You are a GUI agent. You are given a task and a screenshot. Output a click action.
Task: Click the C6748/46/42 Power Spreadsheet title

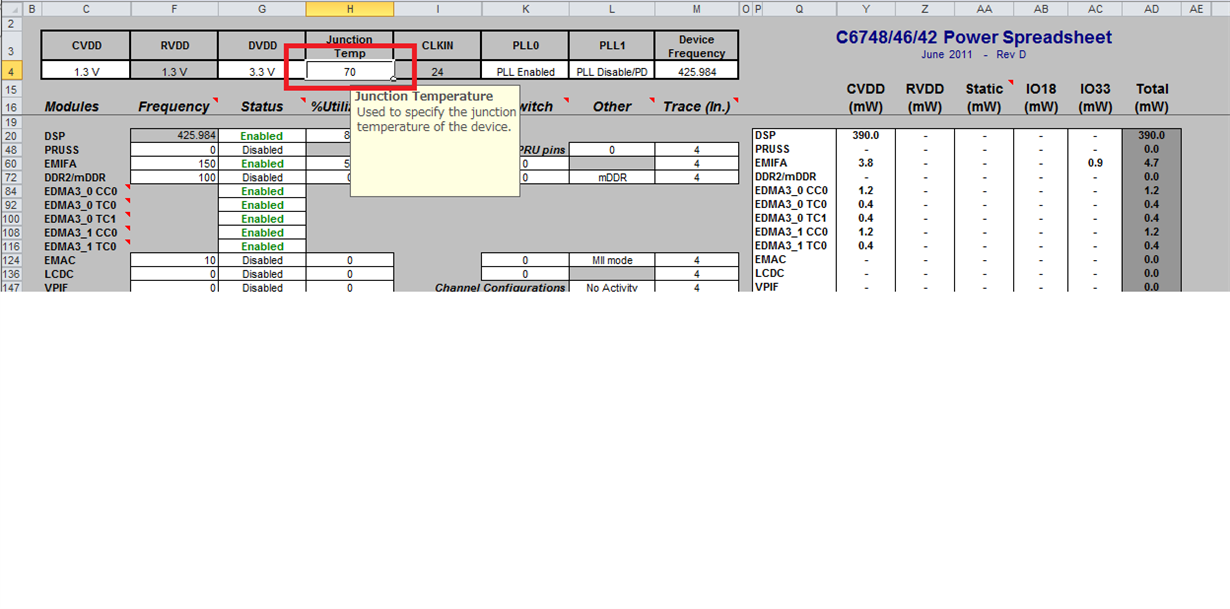click(x=973, y=38)
